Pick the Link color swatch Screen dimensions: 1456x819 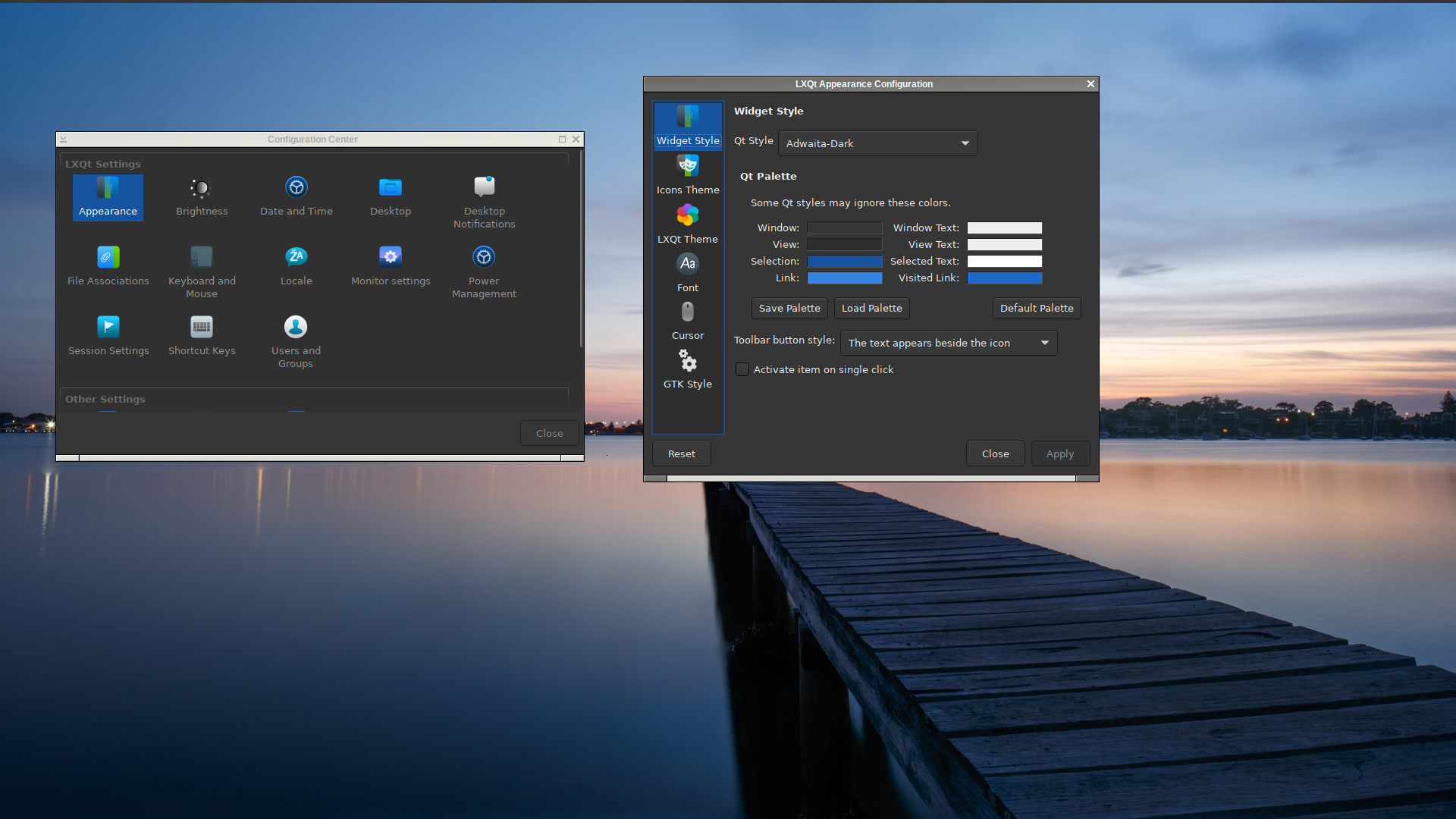(x=845, y=278)
